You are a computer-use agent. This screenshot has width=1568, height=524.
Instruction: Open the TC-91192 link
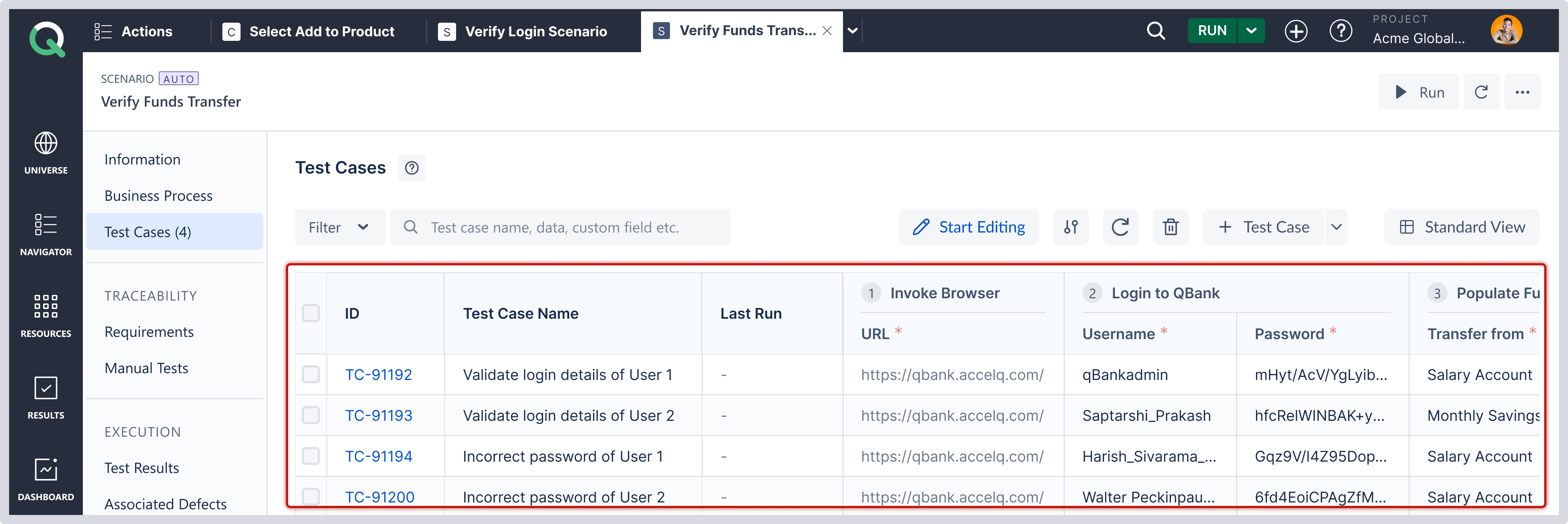[x=379, y=374]
